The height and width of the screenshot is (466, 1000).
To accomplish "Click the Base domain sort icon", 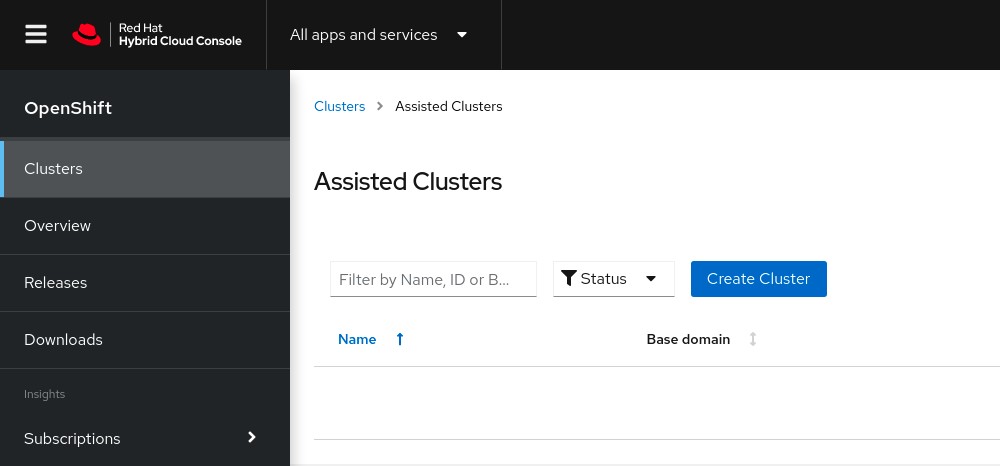I will pyautogui.click(x=753, y=339).
